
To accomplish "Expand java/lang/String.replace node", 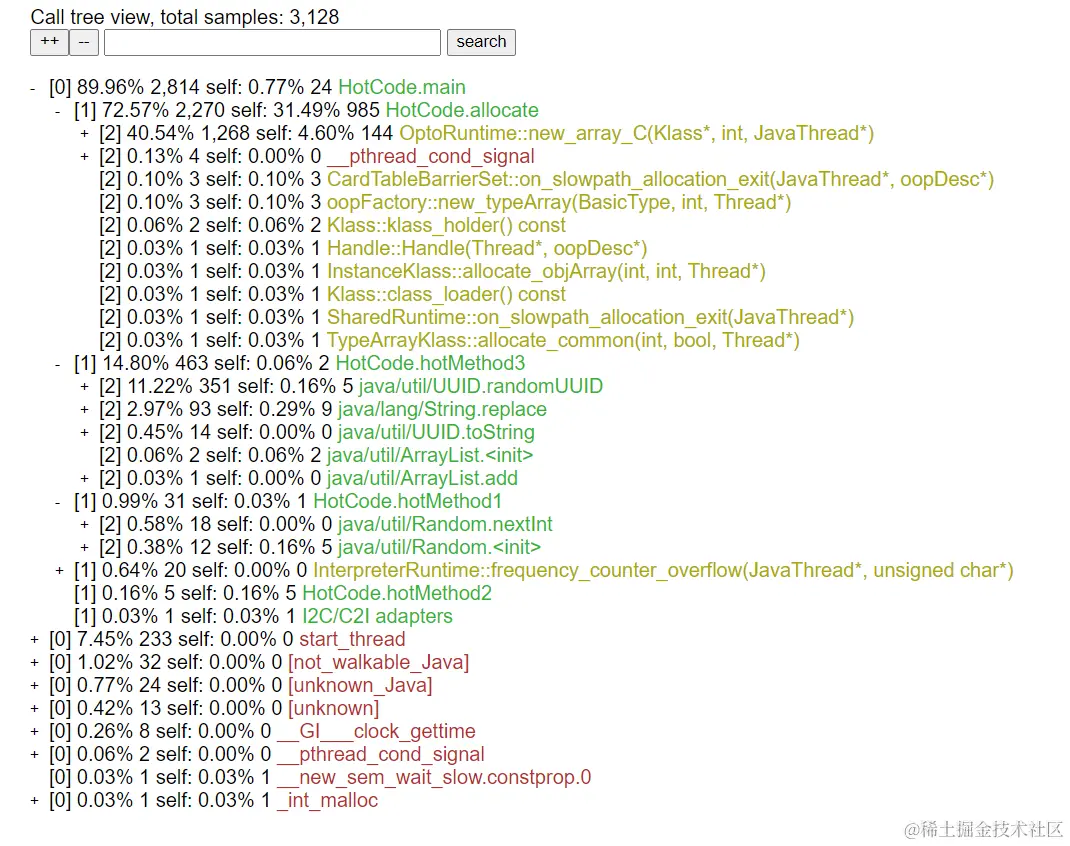I will tap(84, 410).
